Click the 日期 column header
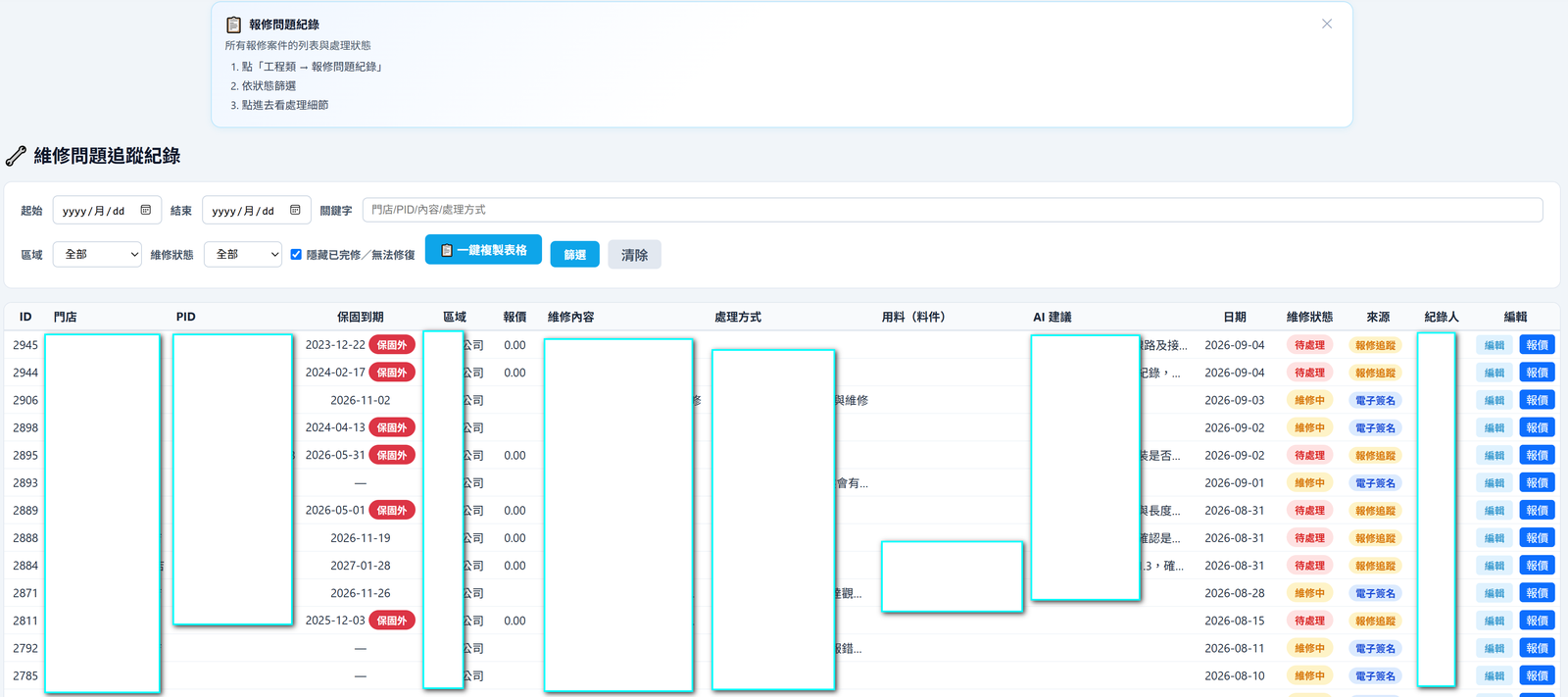The image size is (1568, 697). click(x=1235, y=317)
